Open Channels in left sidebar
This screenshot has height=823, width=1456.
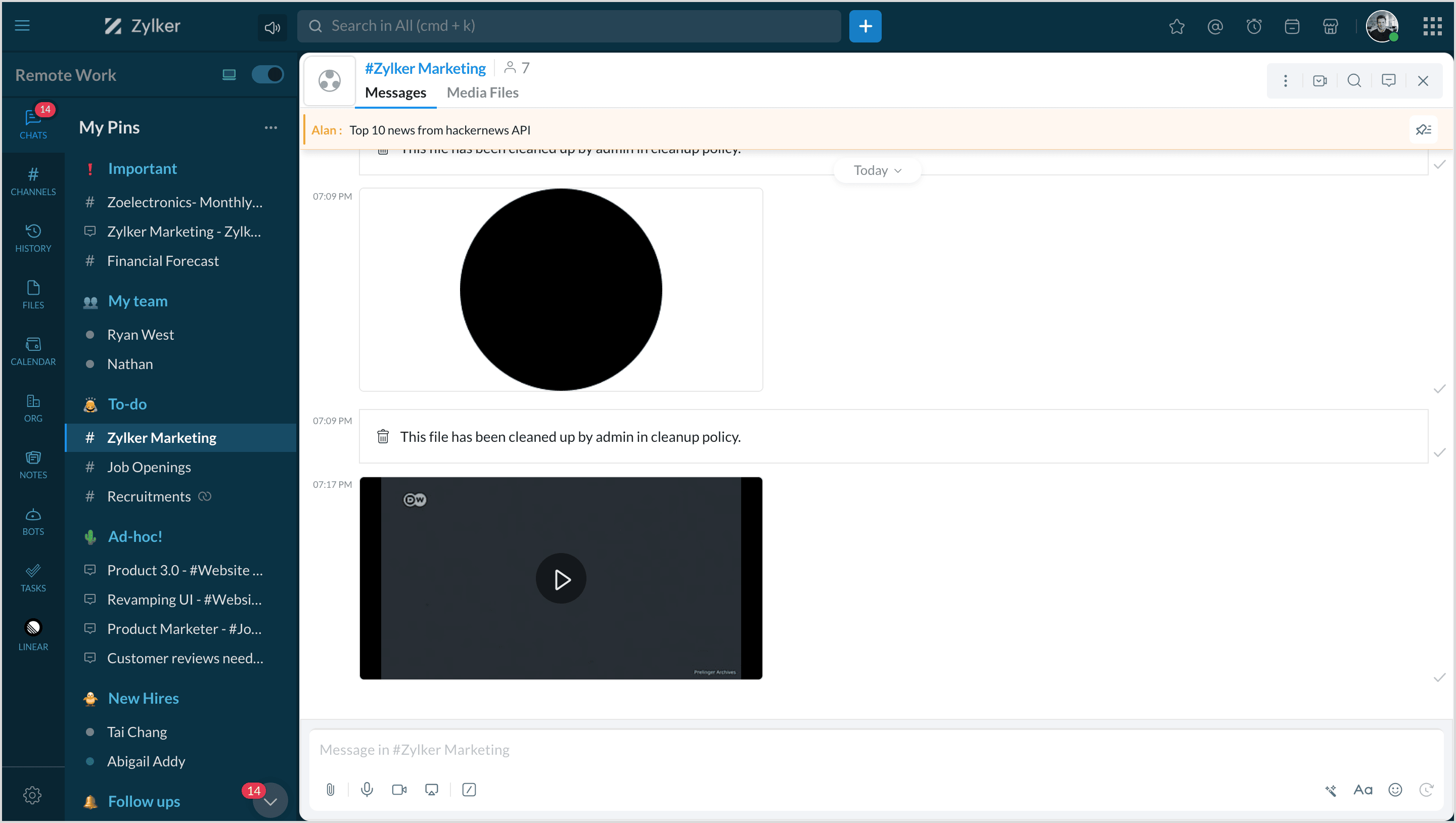[33, 181]
